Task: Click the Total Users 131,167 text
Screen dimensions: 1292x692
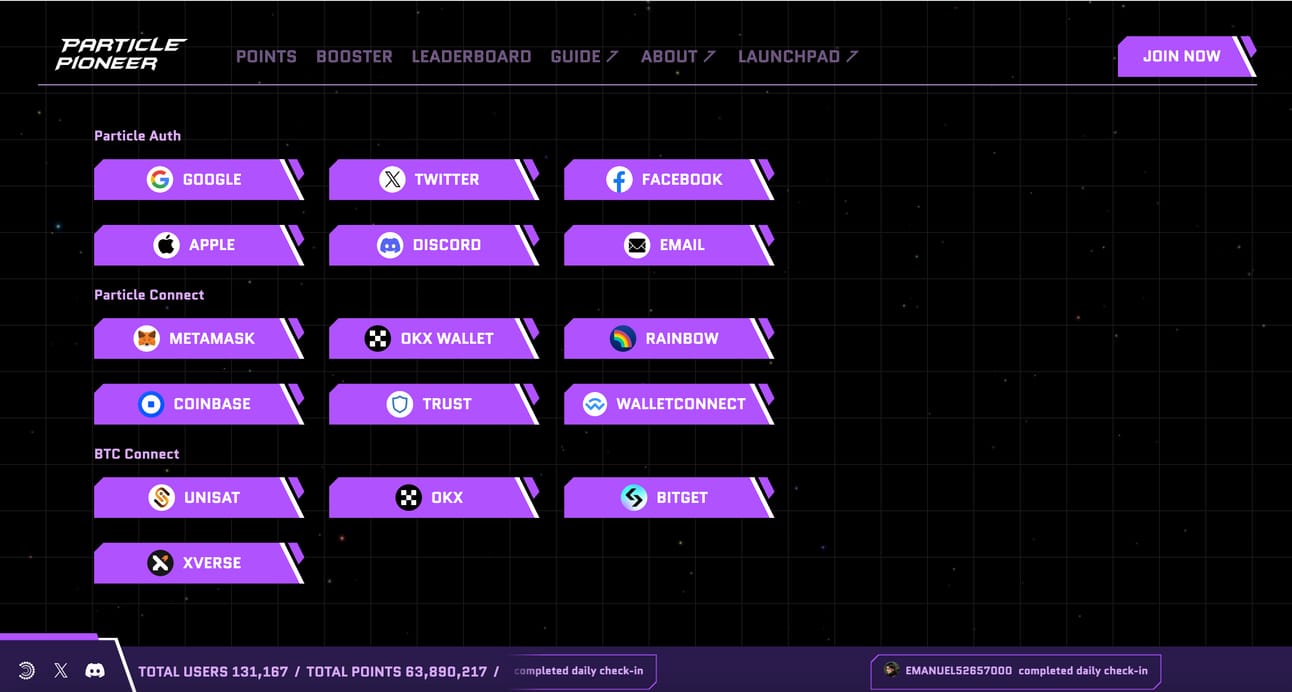Action: pyautogui.click(x=213, y=672)
